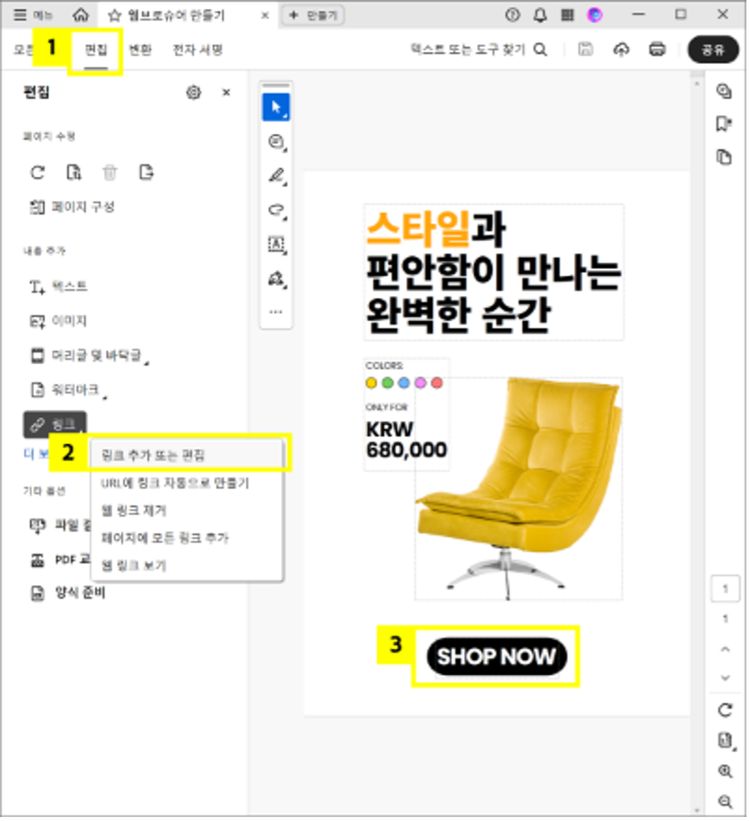The width and height of the screenshot is (750, 821).
Task: Click the + 만들기 button
Action: [313, 15]
